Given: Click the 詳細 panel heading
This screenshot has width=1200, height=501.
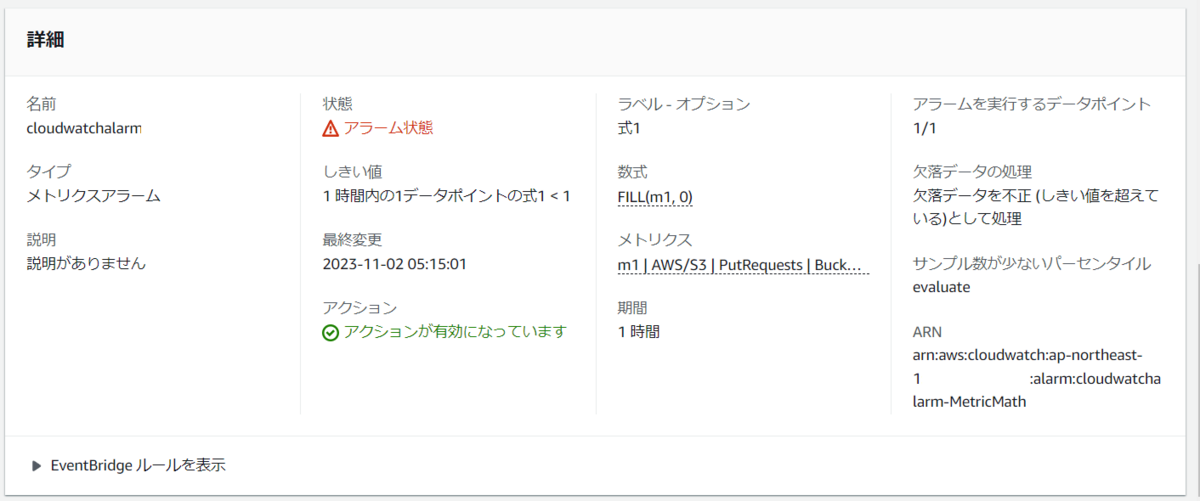Looking at the screenshot, I should [x=46, y=39].
